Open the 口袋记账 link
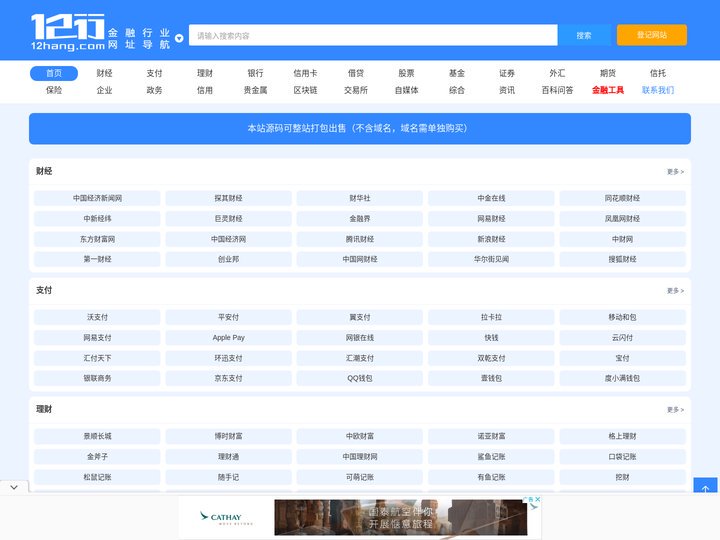This screenshot has width=720, height=540. [x=622, y=456]
